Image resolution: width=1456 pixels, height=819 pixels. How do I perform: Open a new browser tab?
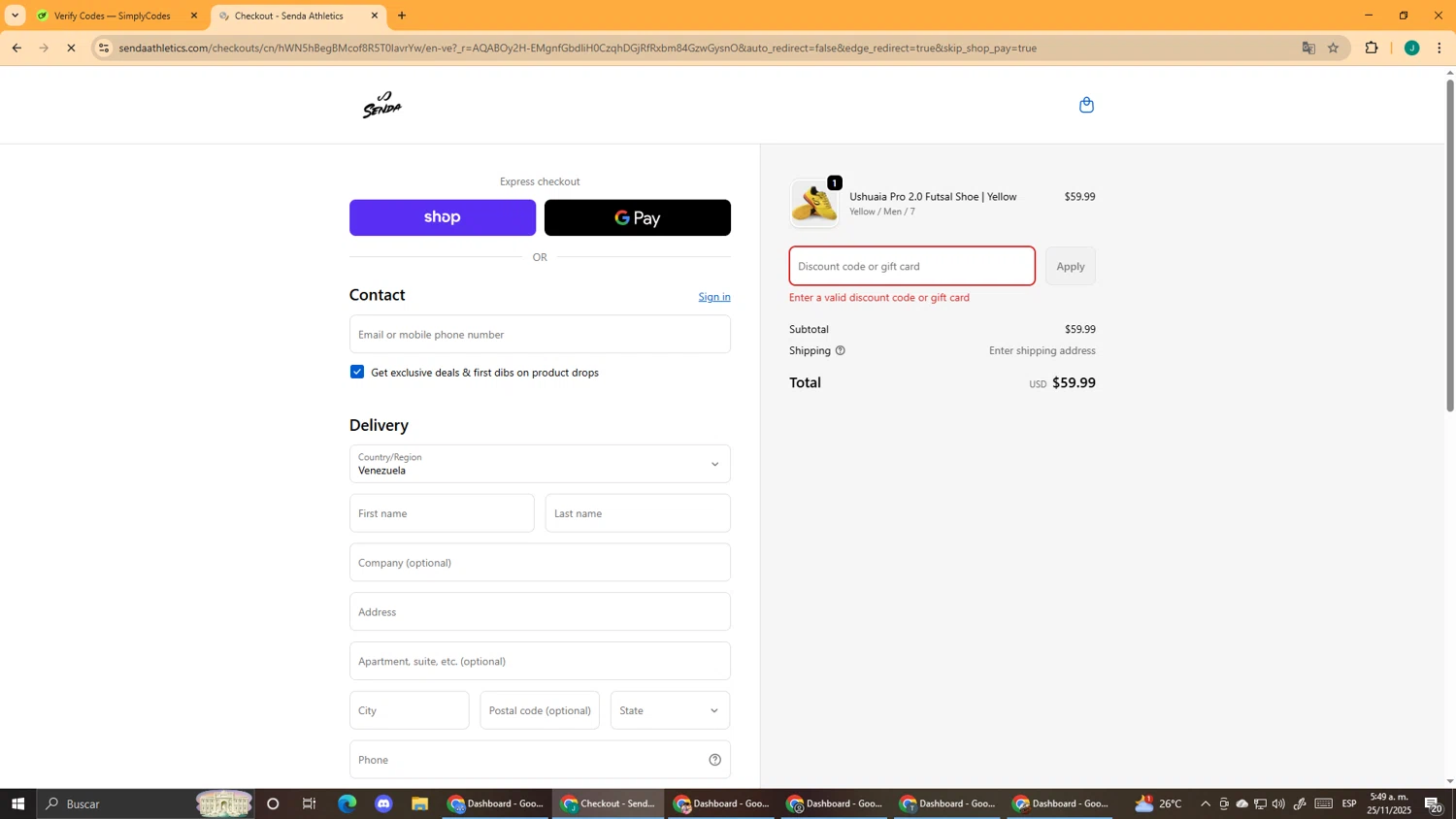(x=402, y=16)
